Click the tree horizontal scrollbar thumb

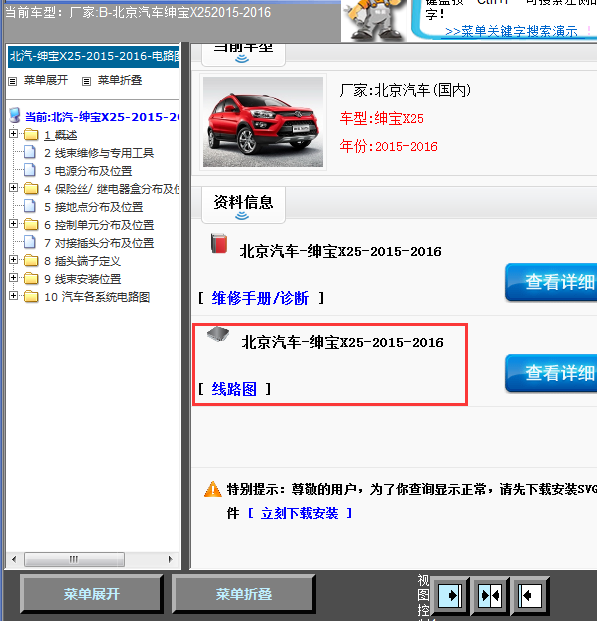pos(74,560)
